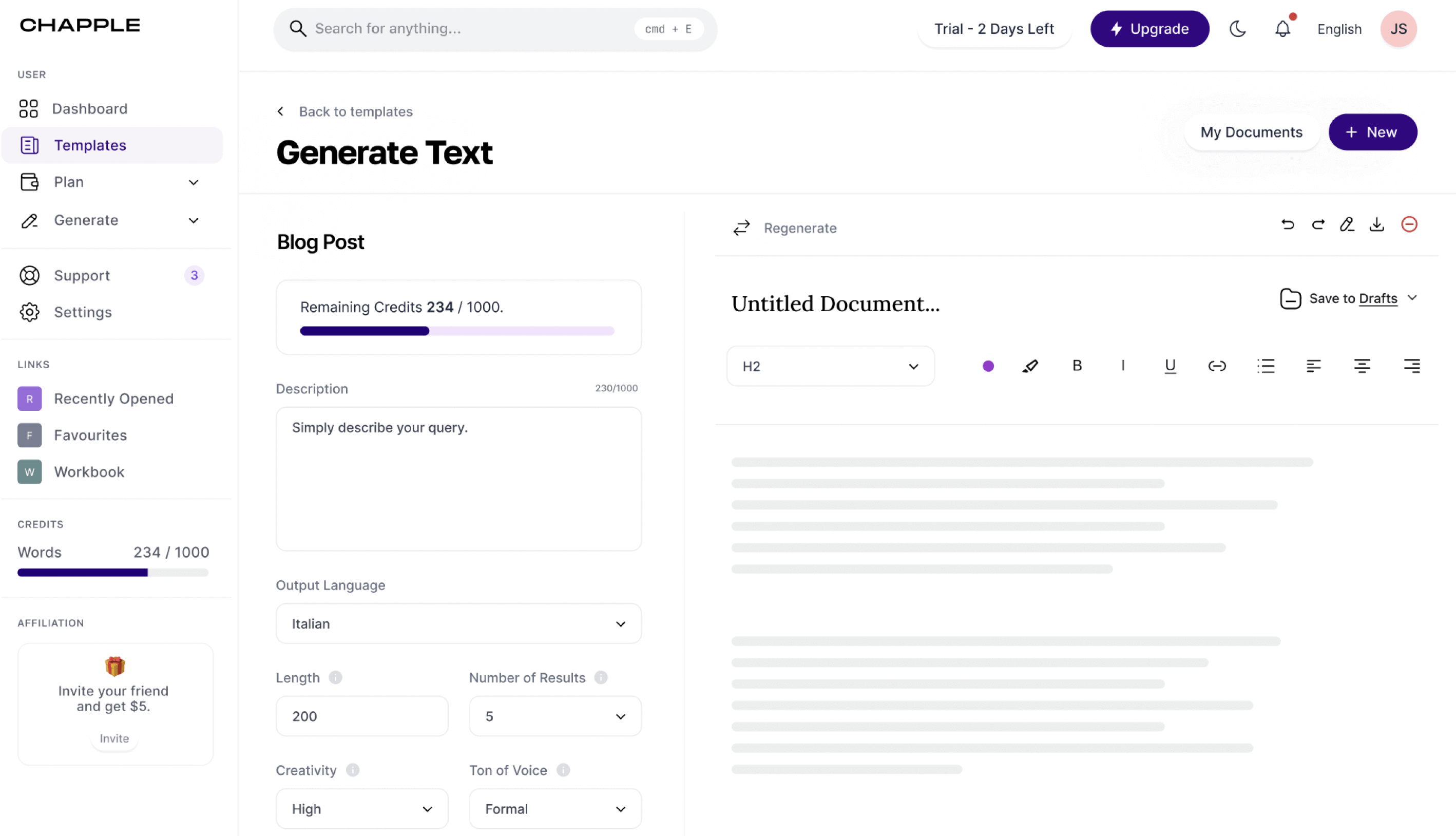Open Support in the sidebar
1456x836 pixels.
pyautogui.click(x=82, y=276)
